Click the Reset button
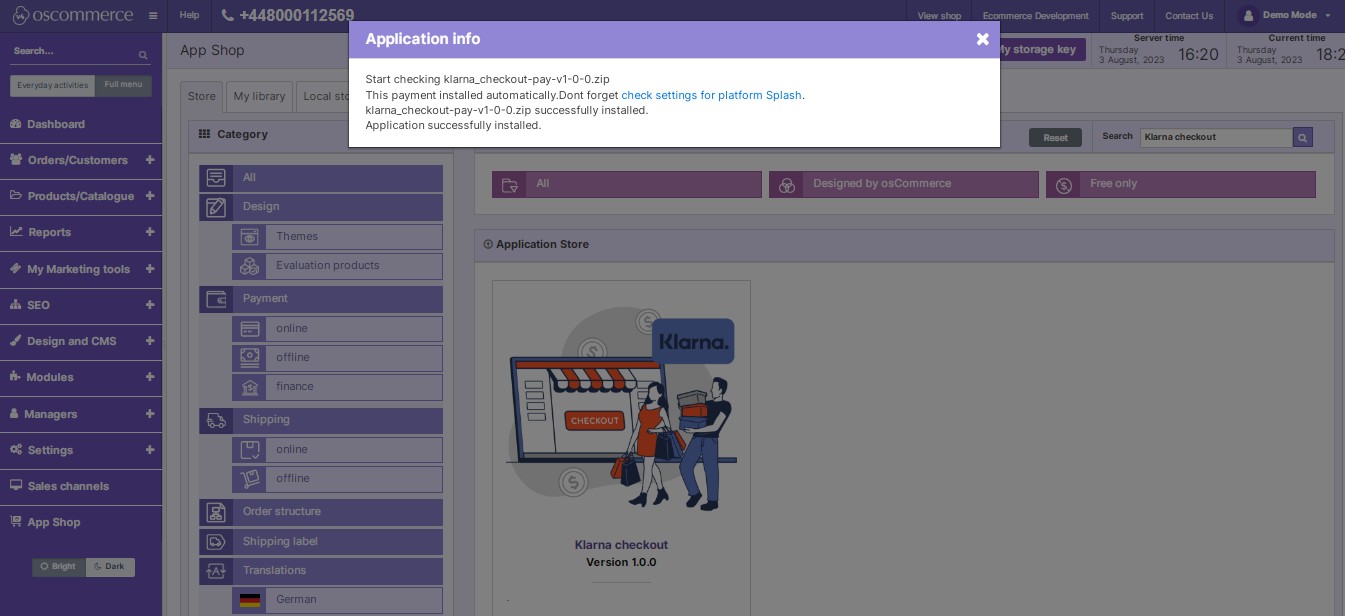The height and width of the screenshot is (616, 1345). coord(1055,138)
